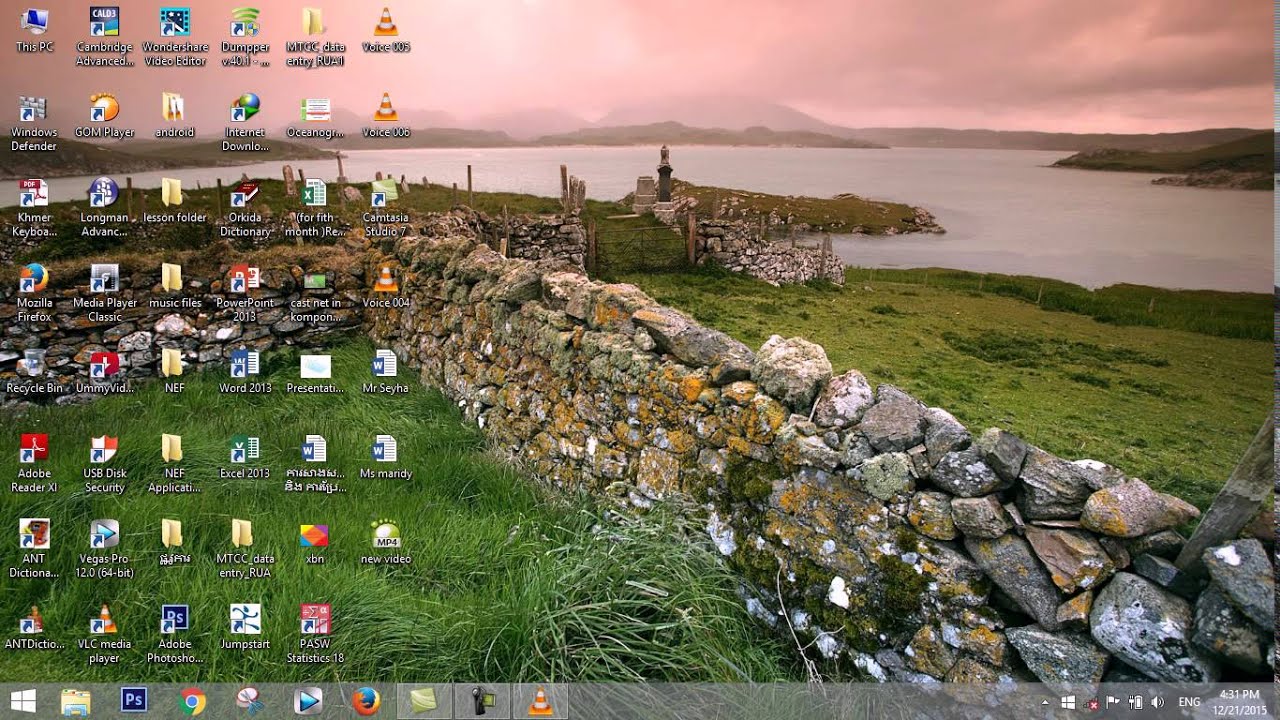Launch ANT Dictiona... desktop shortcut
This screenshot has width=1280, height=720.
click(34, 549)
